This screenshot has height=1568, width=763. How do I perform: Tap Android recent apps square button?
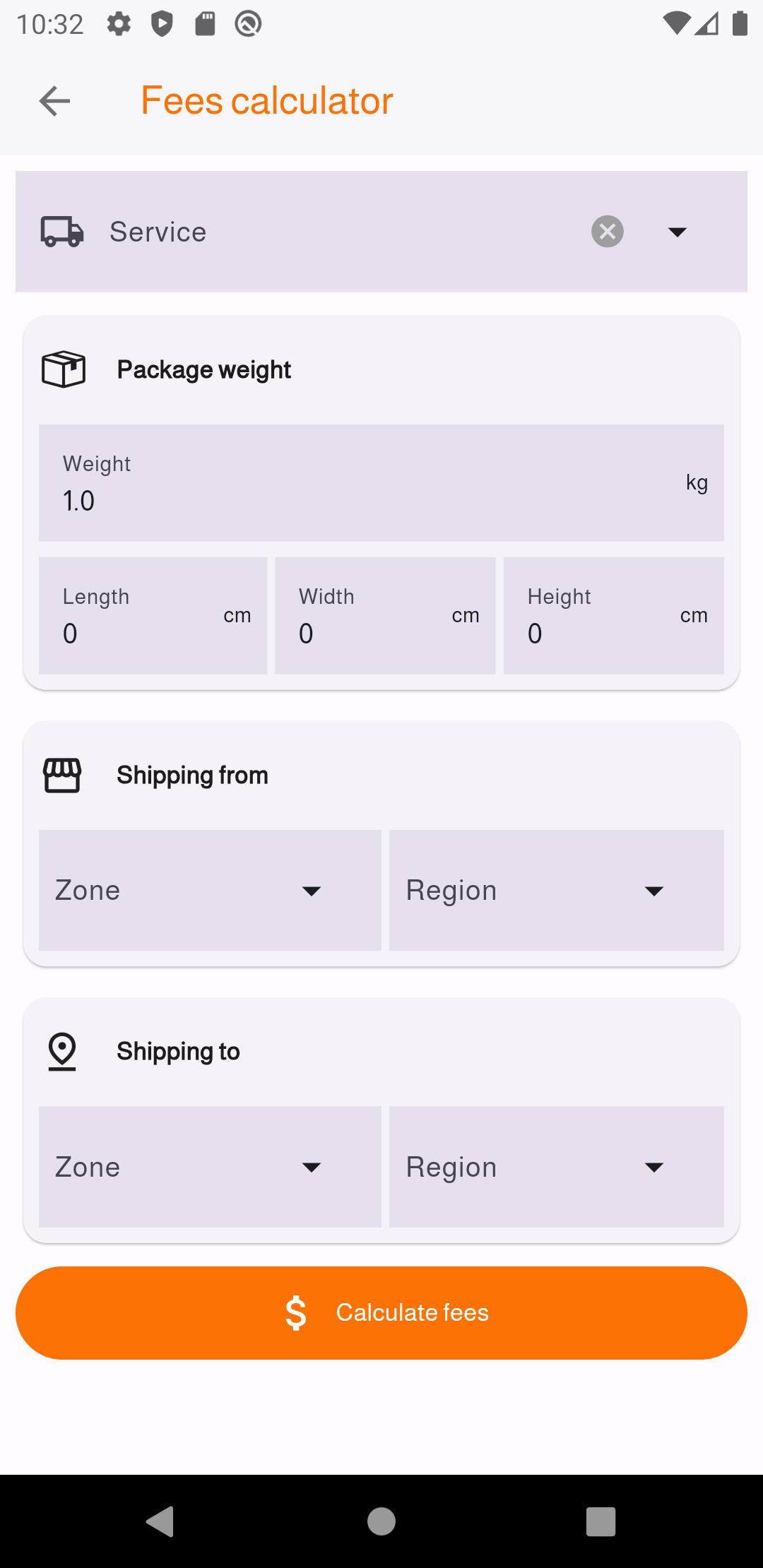click(601, 1521)
